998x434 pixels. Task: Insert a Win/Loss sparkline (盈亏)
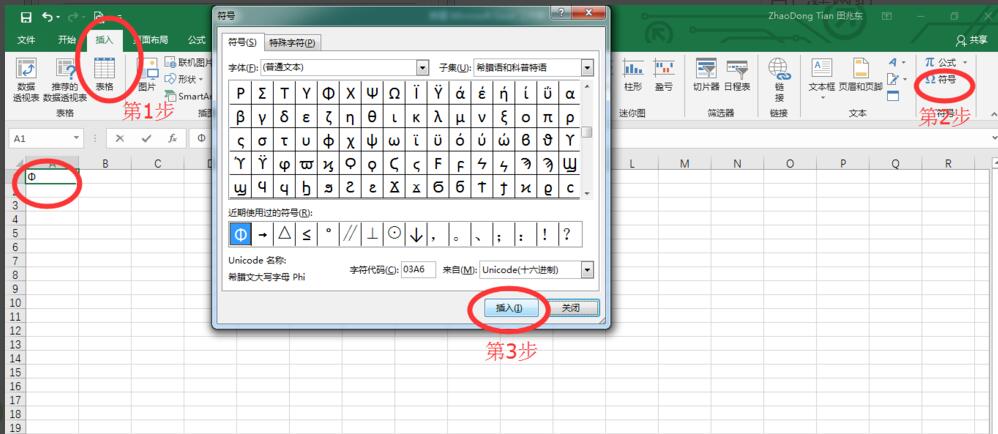coord(663,74)
